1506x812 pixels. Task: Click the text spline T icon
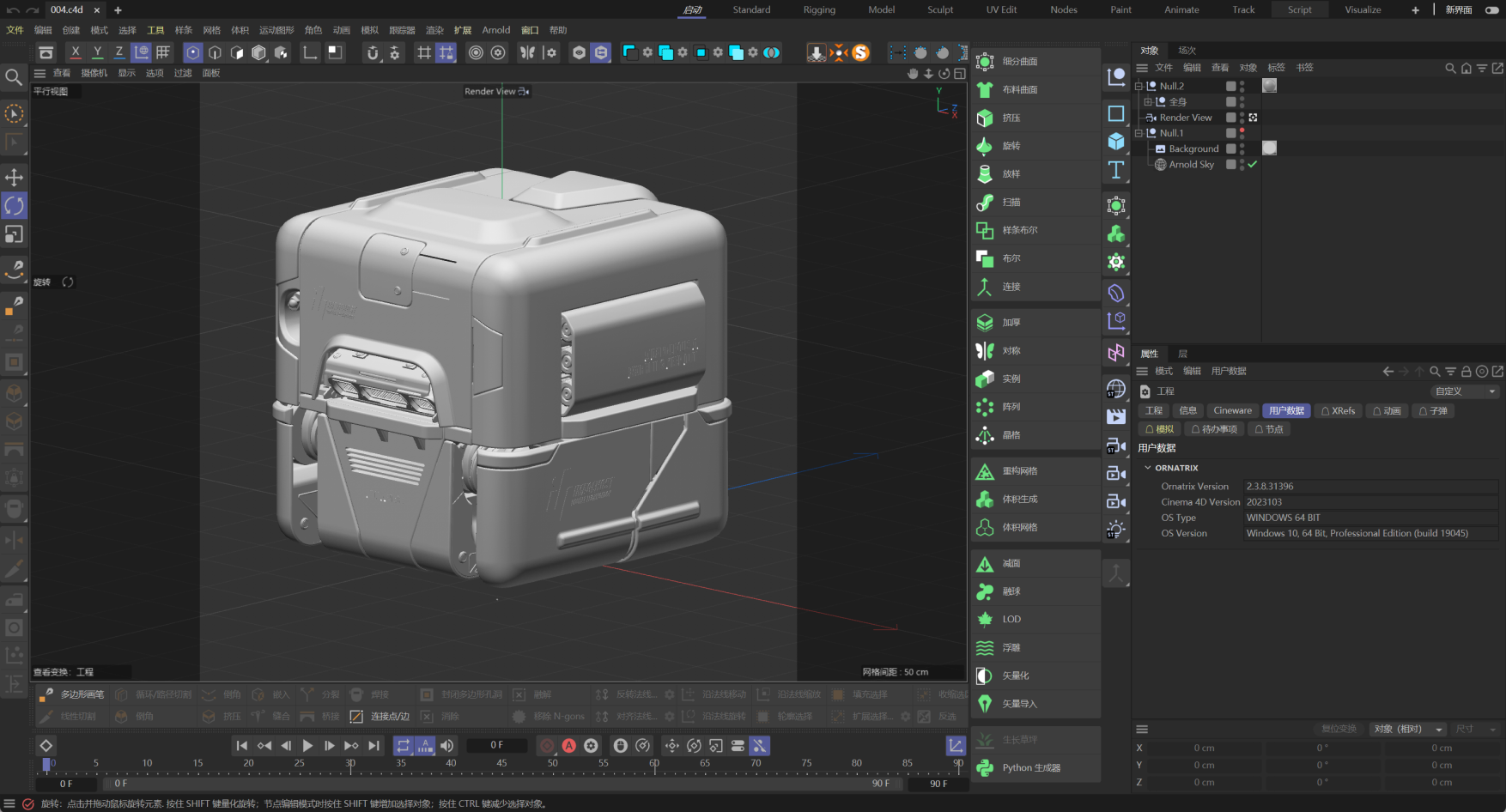tap(1116, 170)
